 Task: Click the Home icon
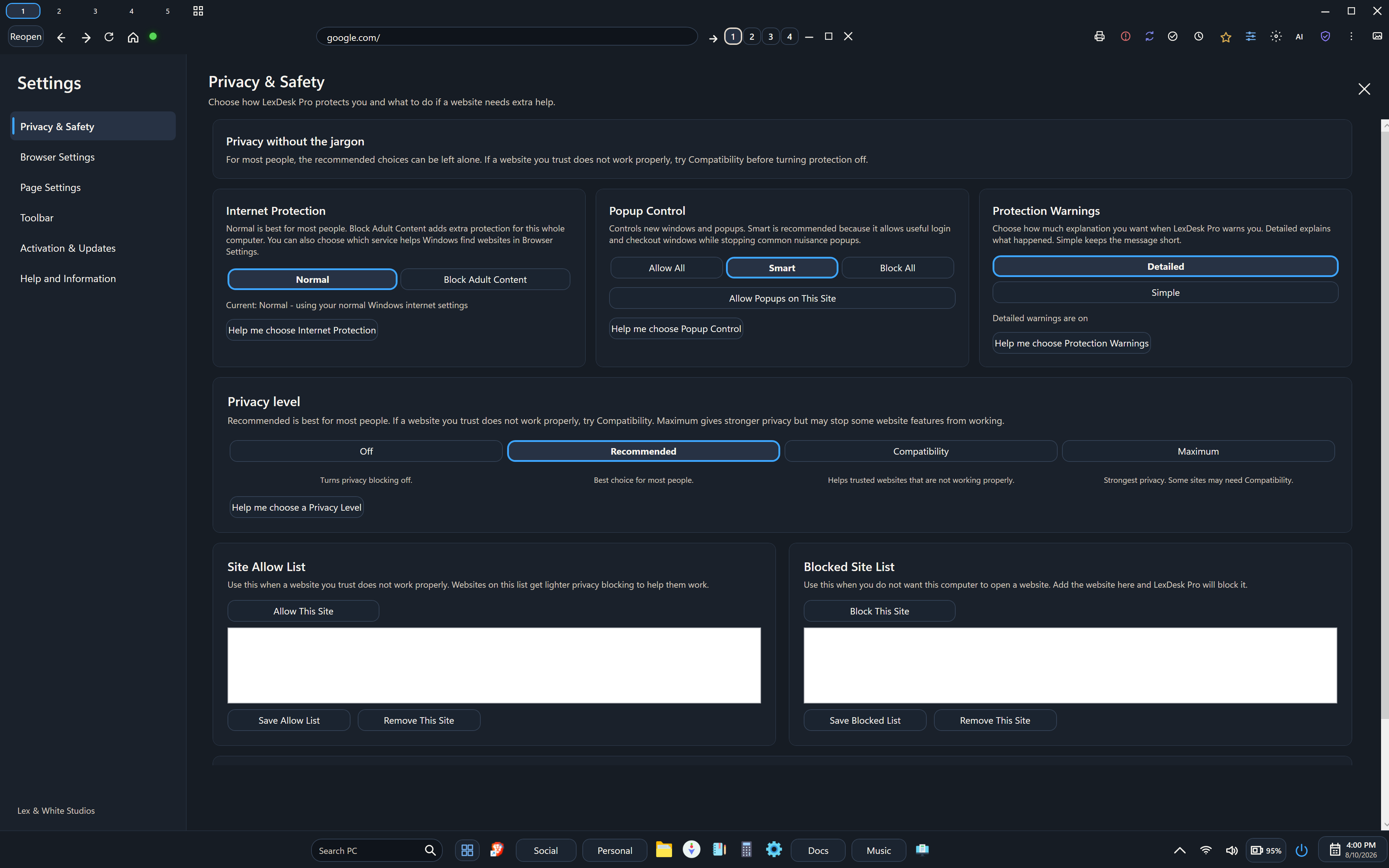(133, 37)
